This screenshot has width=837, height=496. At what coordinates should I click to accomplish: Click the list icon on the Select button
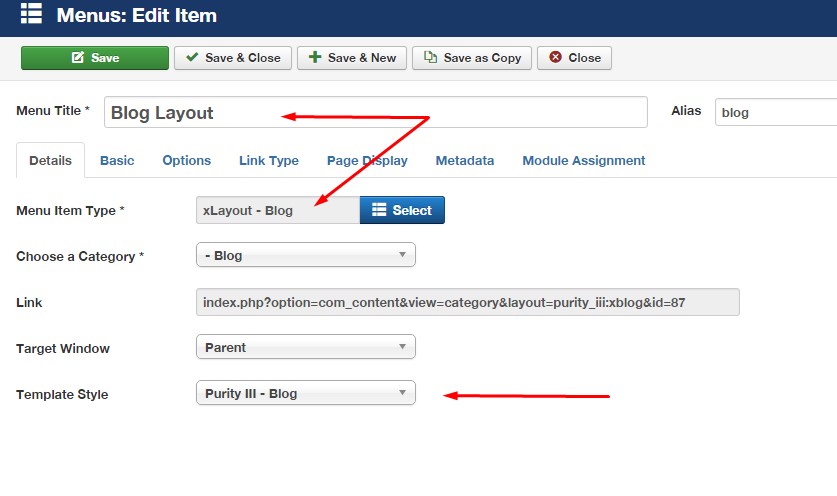(x=378, y=210)
